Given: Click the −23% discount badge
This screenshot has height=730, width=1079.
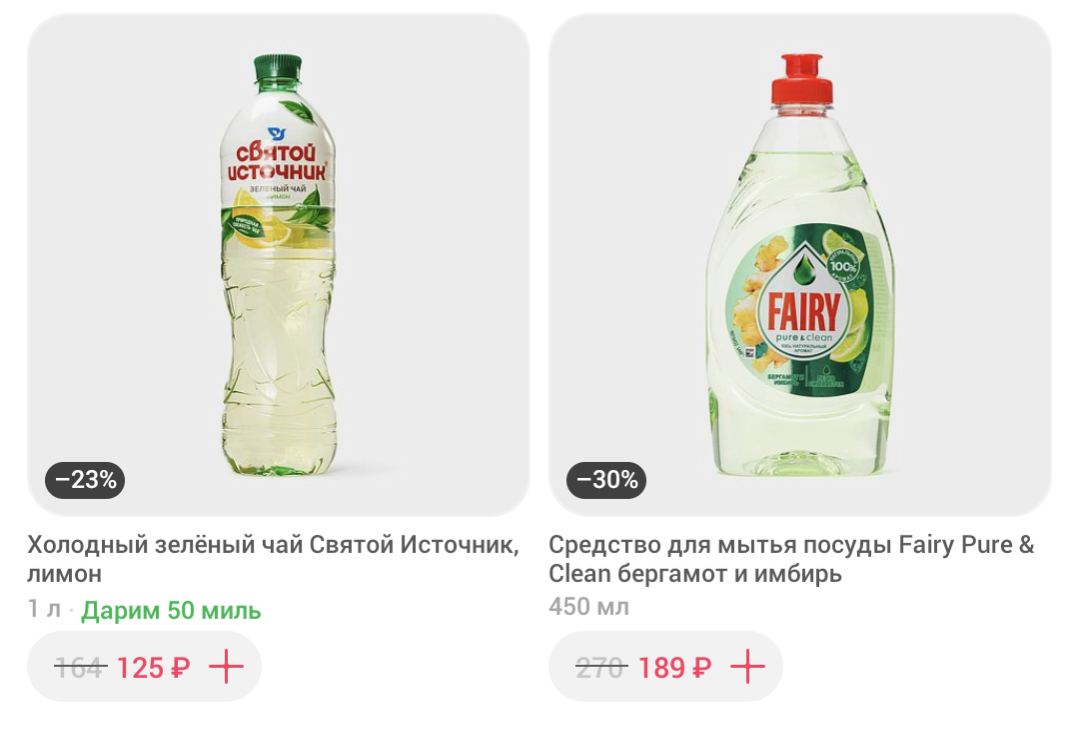Looking at the screenshot, I should (85, 480).
